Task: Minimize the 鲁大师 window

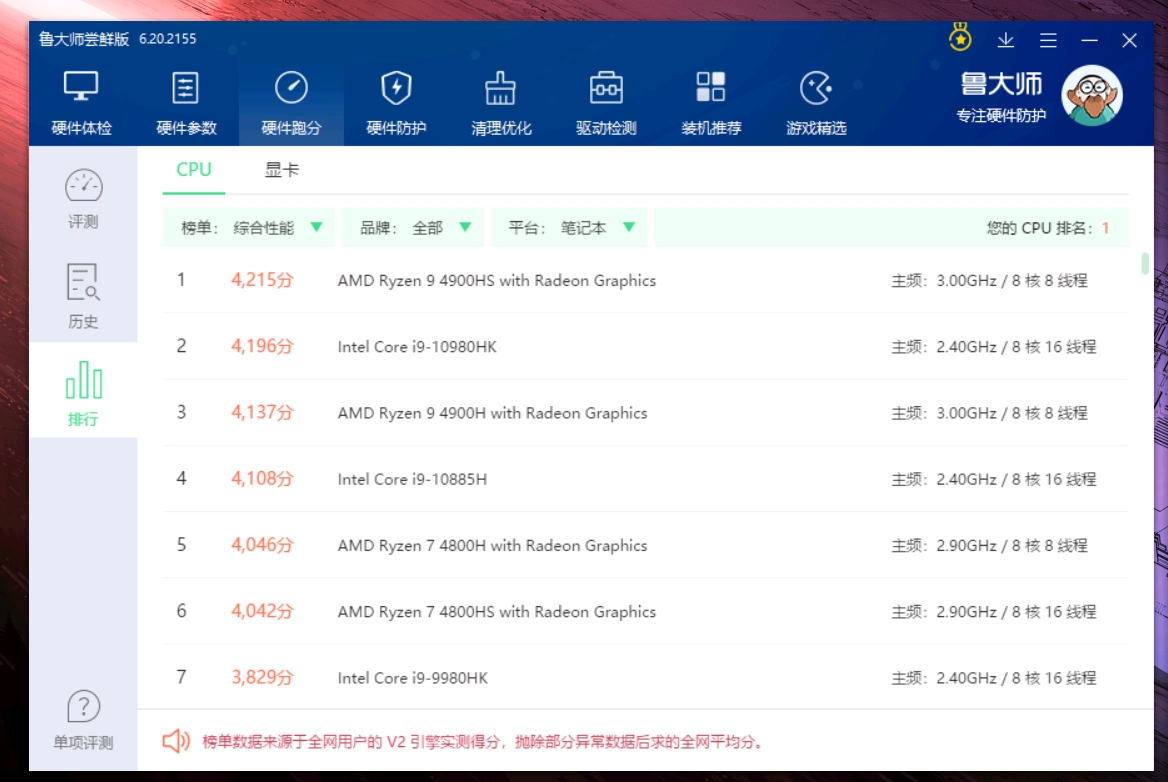Action: [1089, 40]
